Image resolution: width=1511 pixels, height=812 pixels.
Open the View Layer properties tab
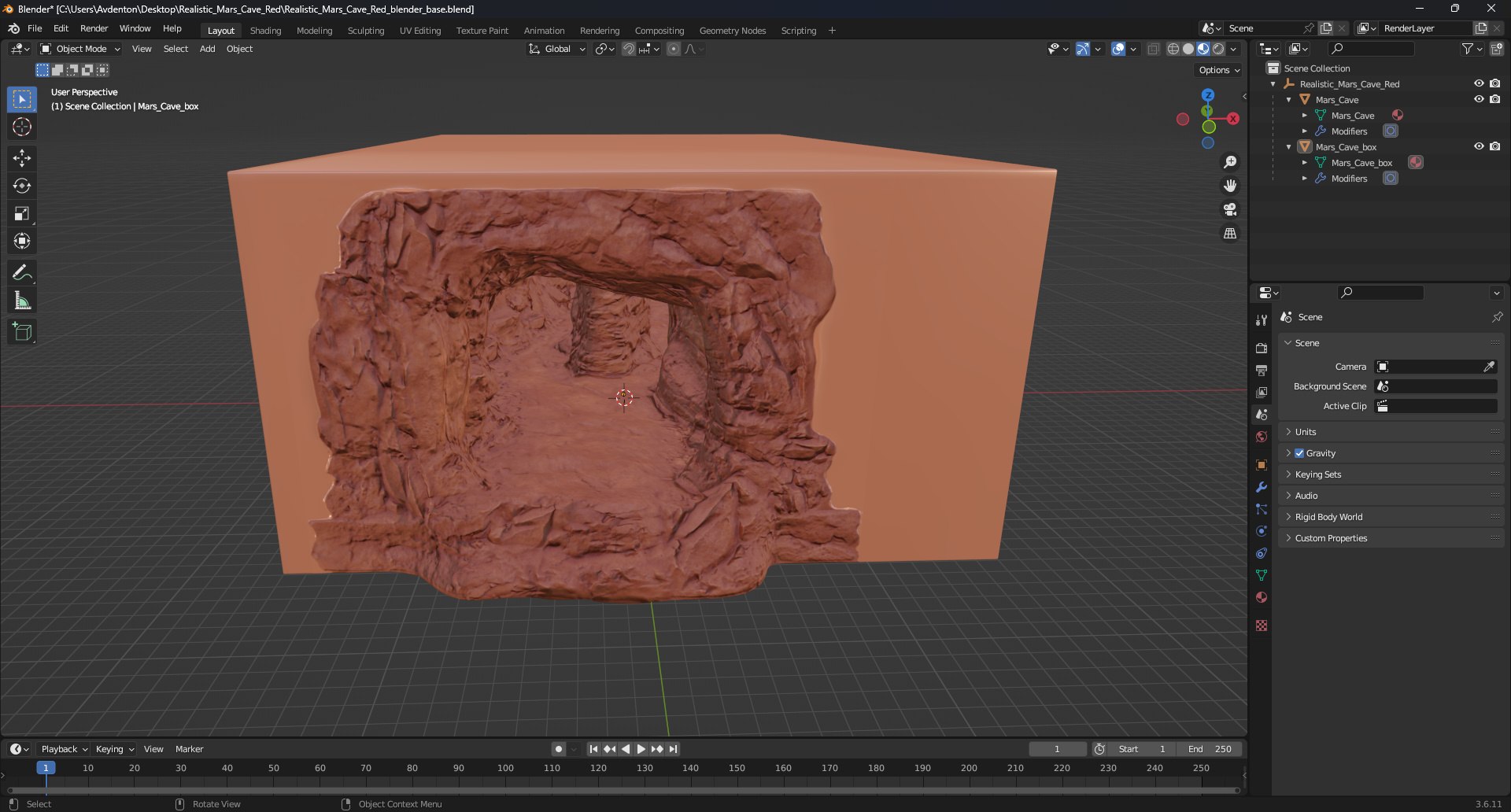tap(1262, 392)
